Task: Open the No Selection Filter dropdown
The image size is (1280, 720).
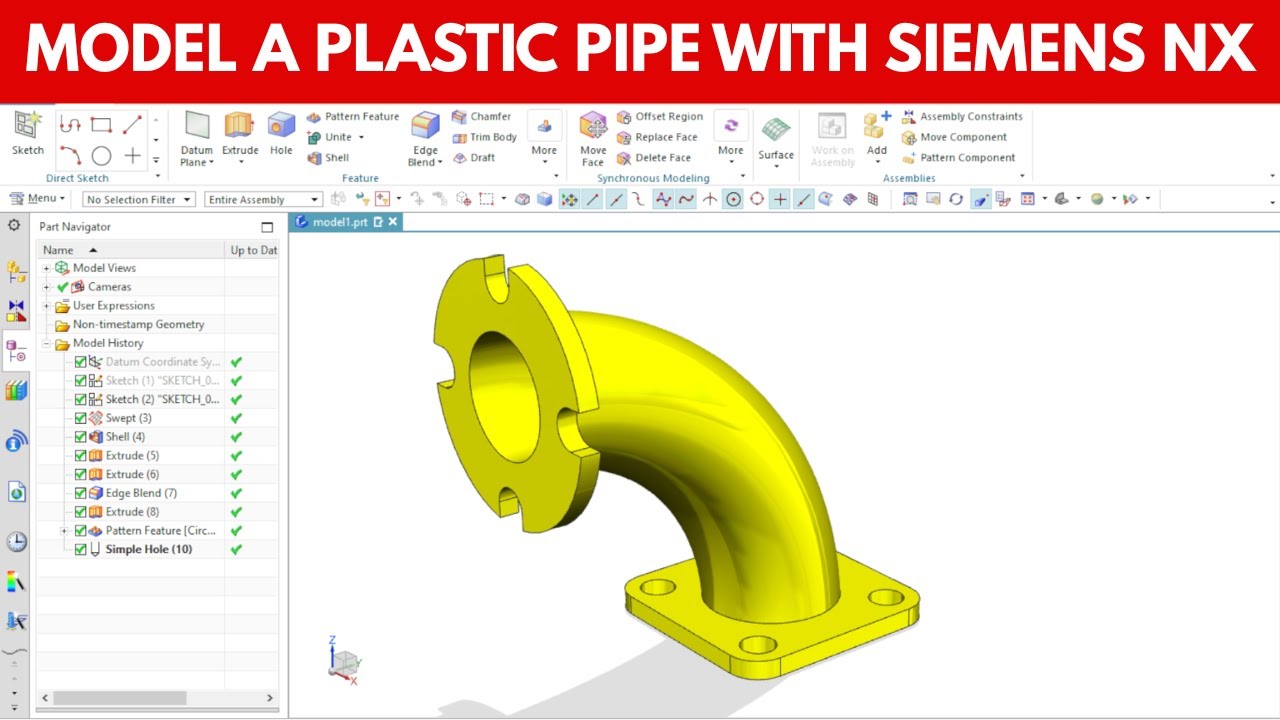Action: point(138,199)
